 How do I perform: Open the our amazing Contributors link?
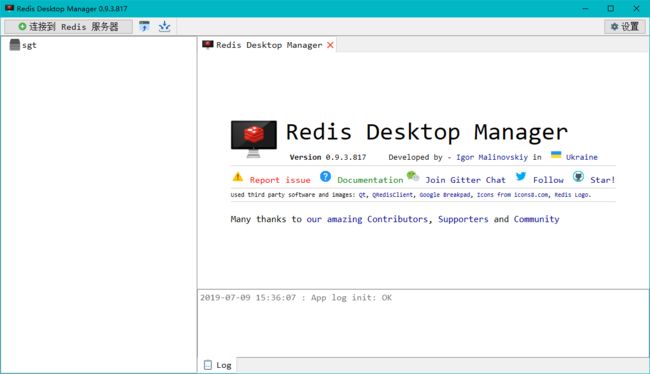367,219
